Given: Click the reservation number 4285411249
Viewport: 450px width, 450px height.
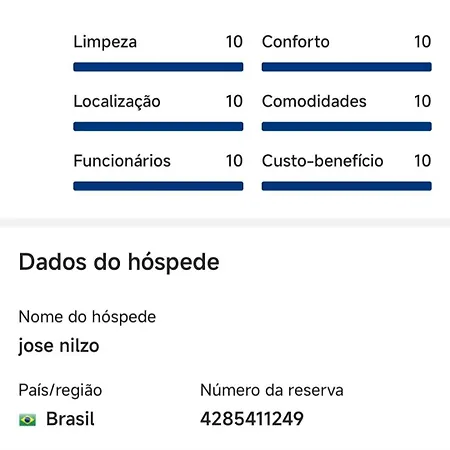Looking at the screenshot, I should click(252, 419).
